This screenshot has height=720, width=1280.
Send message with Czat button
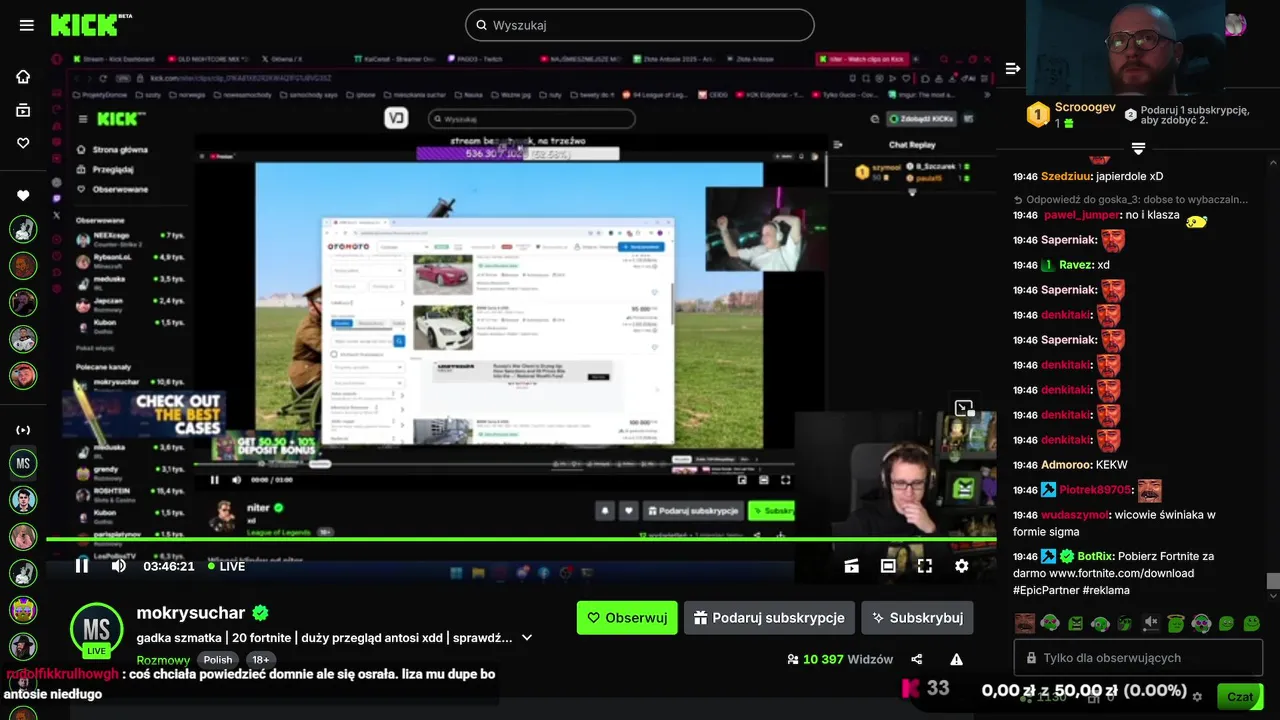pos(1240,697)
